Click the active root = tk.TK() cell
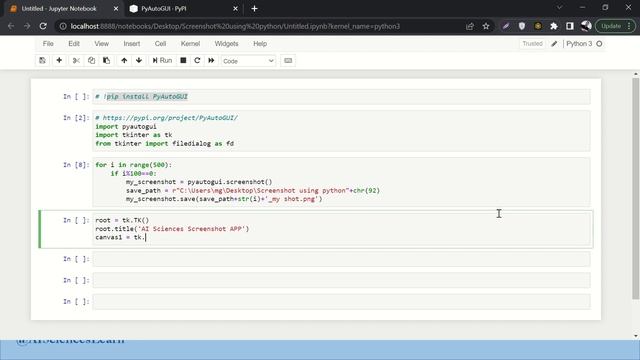Screen dimensions: 640x360 click(x=341, y=229)
